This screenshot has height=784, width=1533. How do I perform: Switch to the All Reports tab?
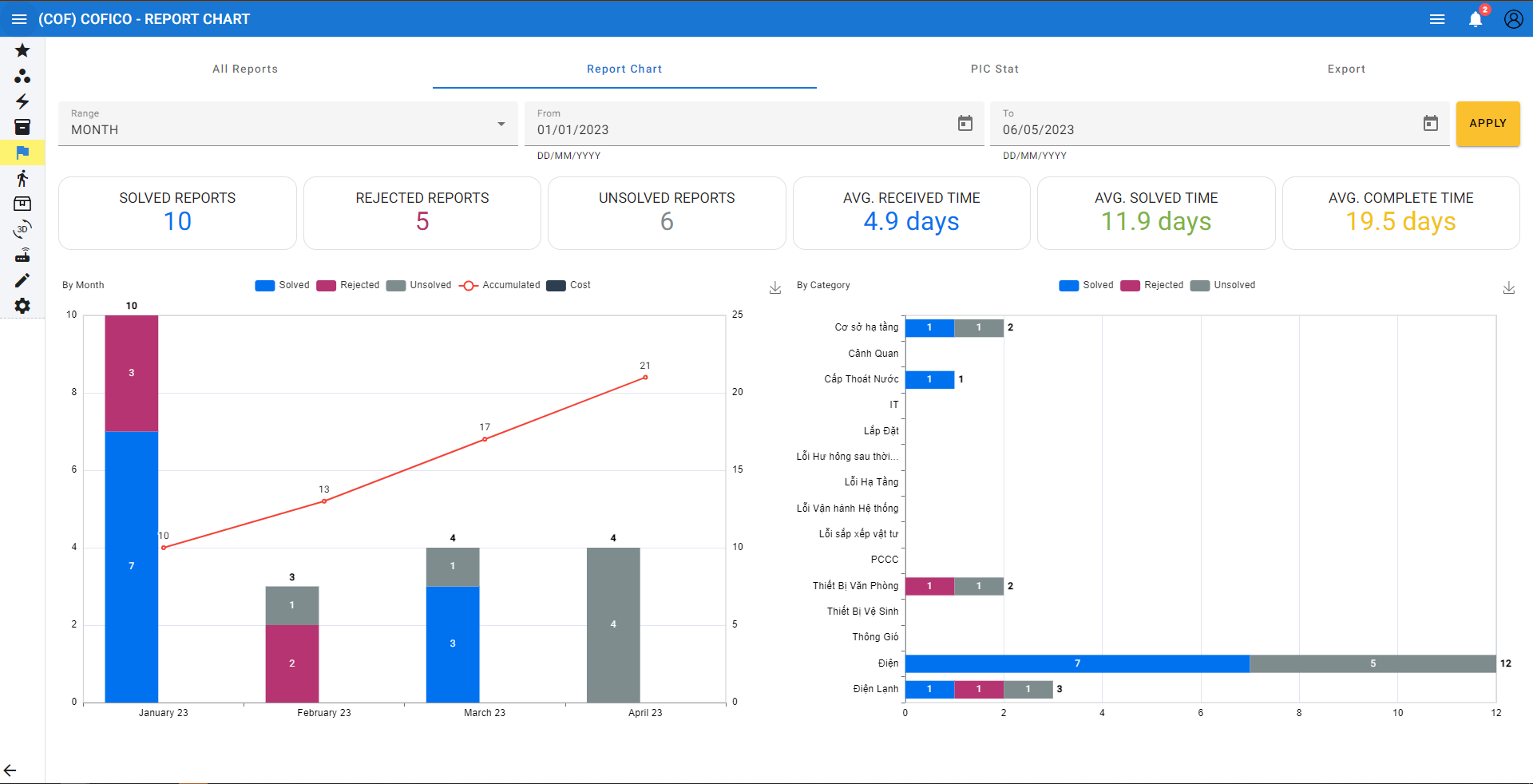click(x=245, y=69)
